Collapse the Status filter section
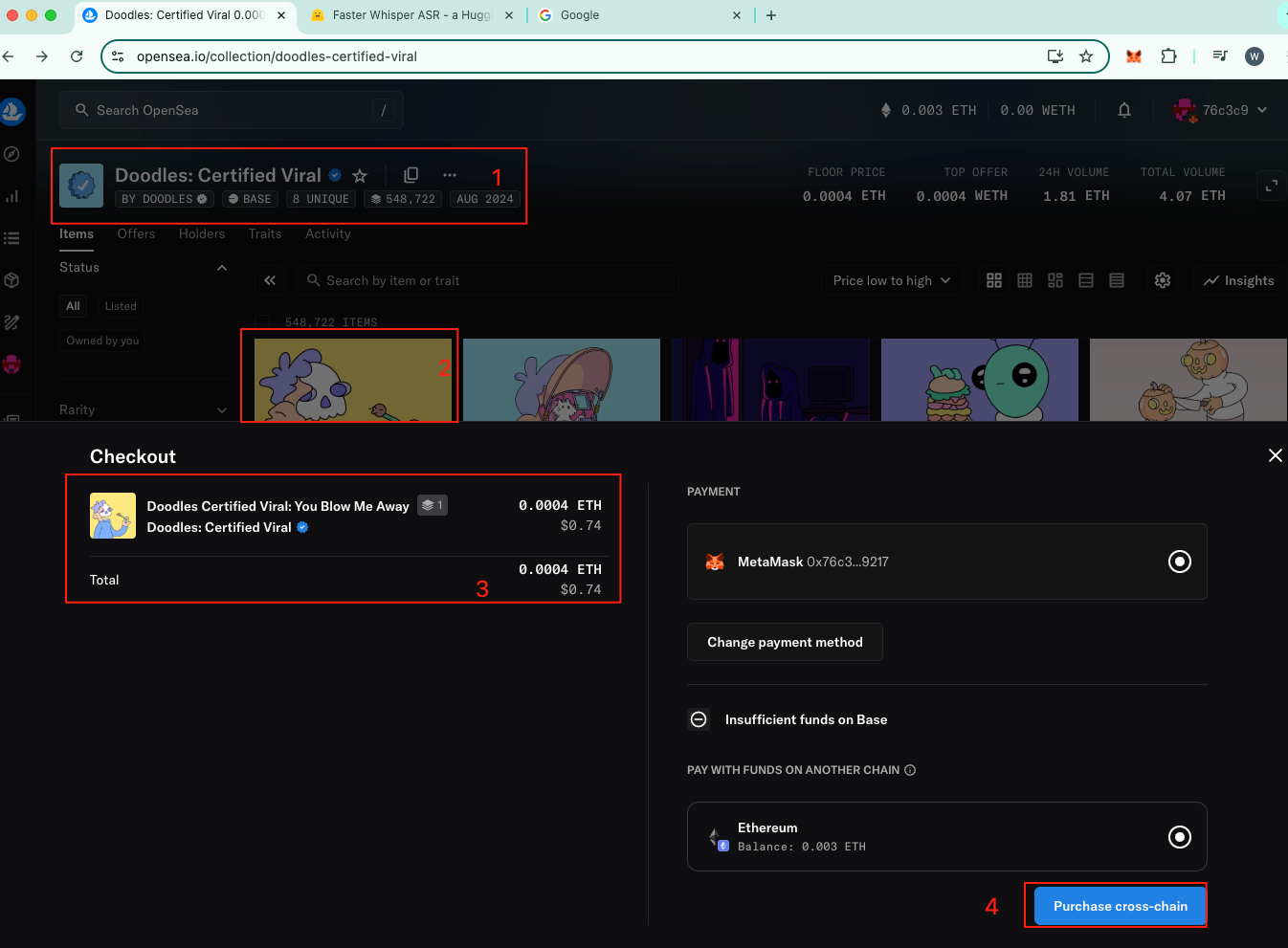 222,268
